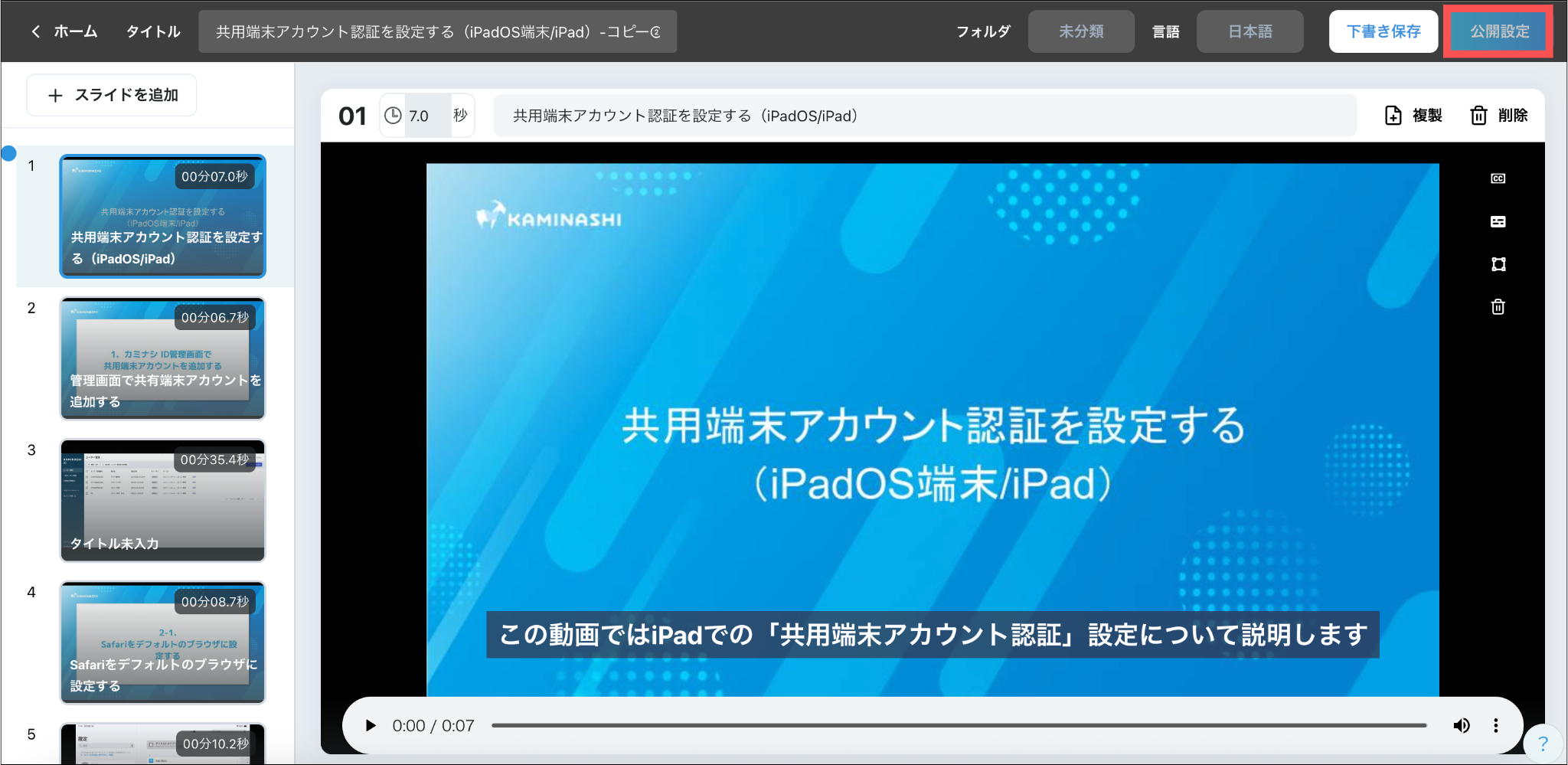Select slide 2 管理画面で共有端末アカウントを追加する thumbnail
Viewport: 1568px width, 765px height.
[x=163, y=358]
